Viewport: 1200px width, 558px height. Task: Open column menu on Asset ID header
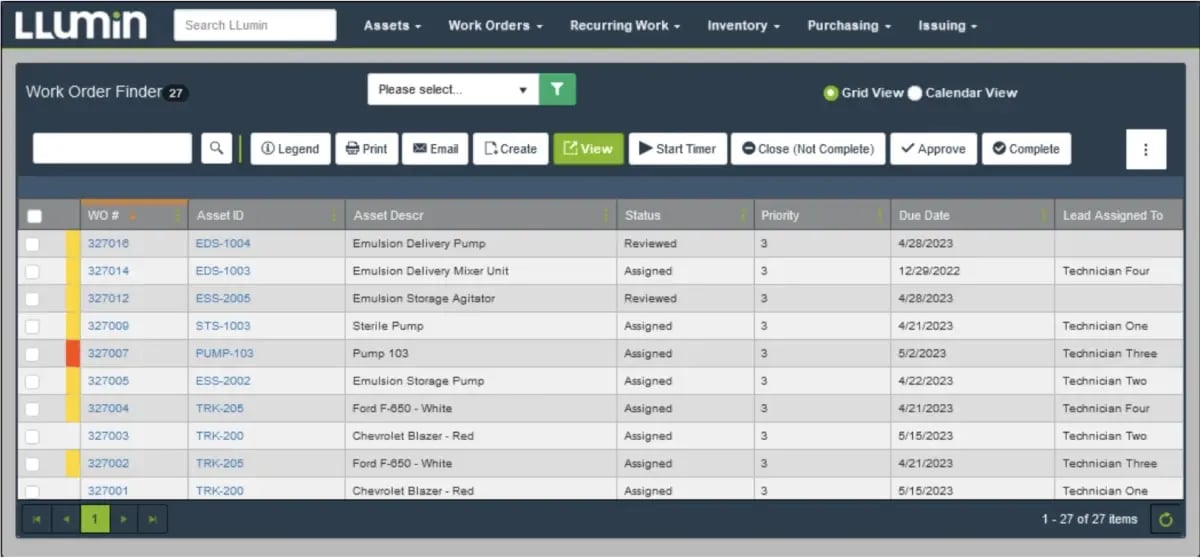click(334, 215)
